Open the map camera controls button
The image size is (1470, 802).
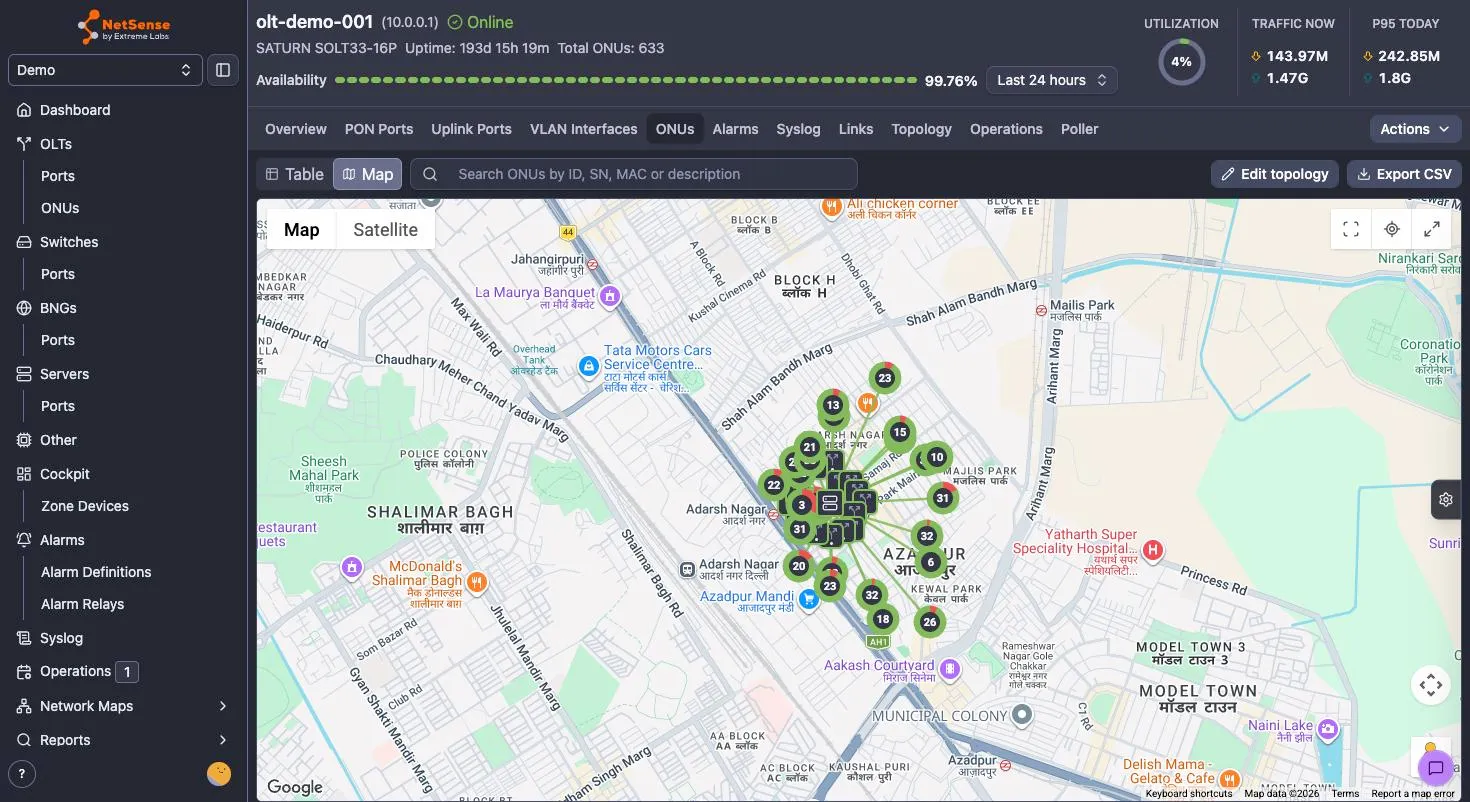tap(1431, 685)
